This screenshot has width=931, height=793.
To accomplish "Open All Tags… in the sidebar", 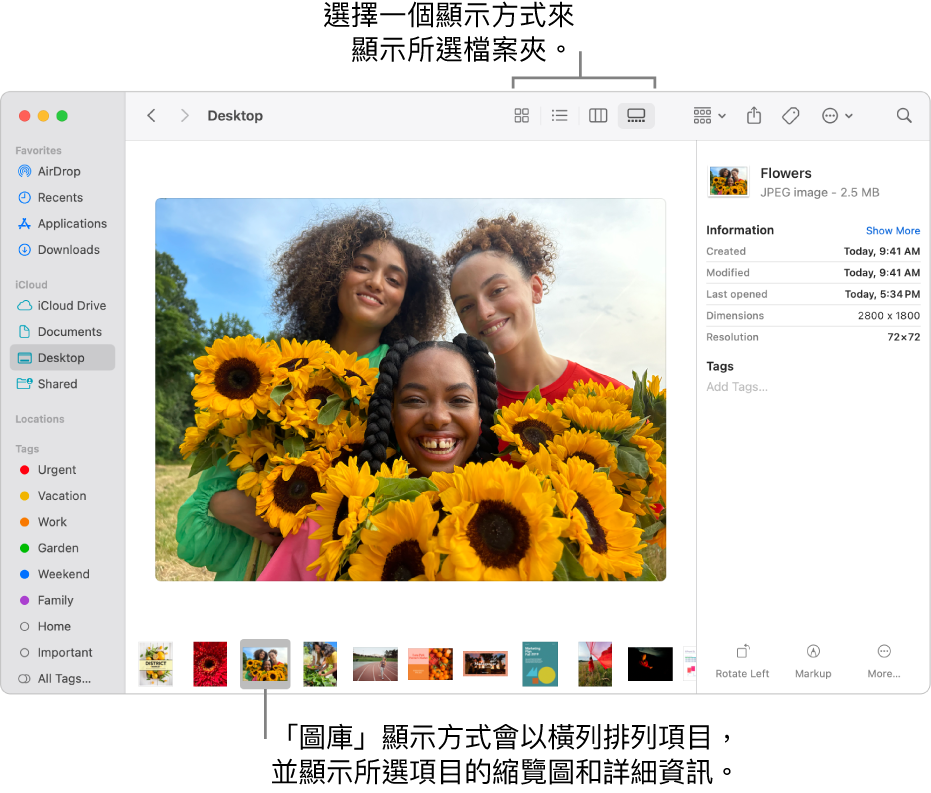I will (x=62, y=679).
